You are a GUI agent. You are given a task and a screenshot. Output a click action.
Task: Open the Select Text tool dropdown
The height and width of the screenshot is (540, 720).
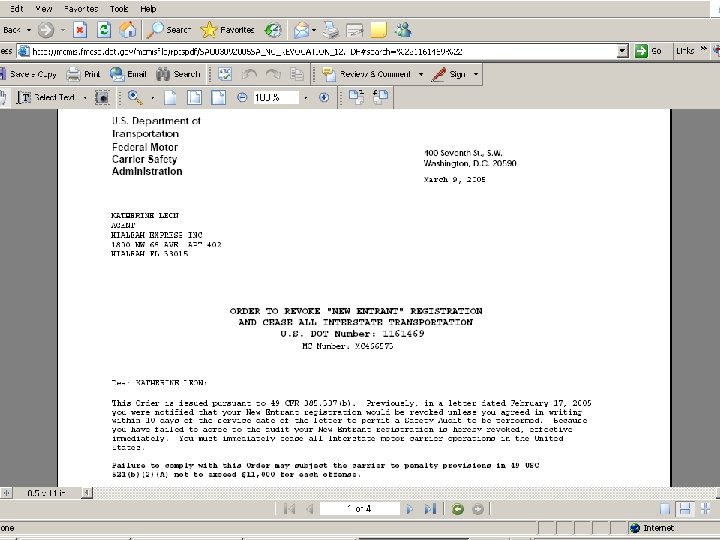pyautogui.click(x=85, y=98)
